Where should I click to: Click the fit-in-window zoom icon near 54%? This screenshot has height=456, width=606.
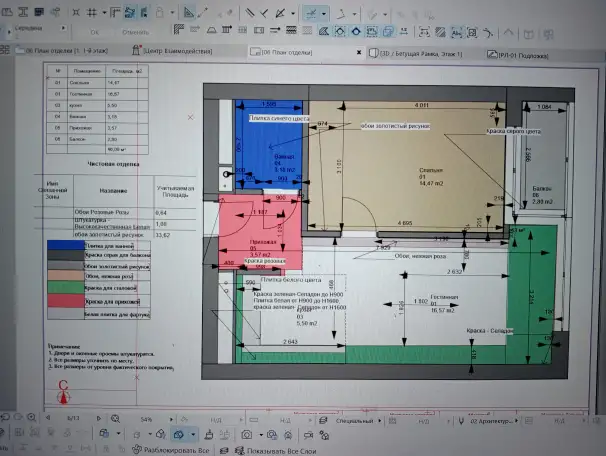(x=115, y=419)
